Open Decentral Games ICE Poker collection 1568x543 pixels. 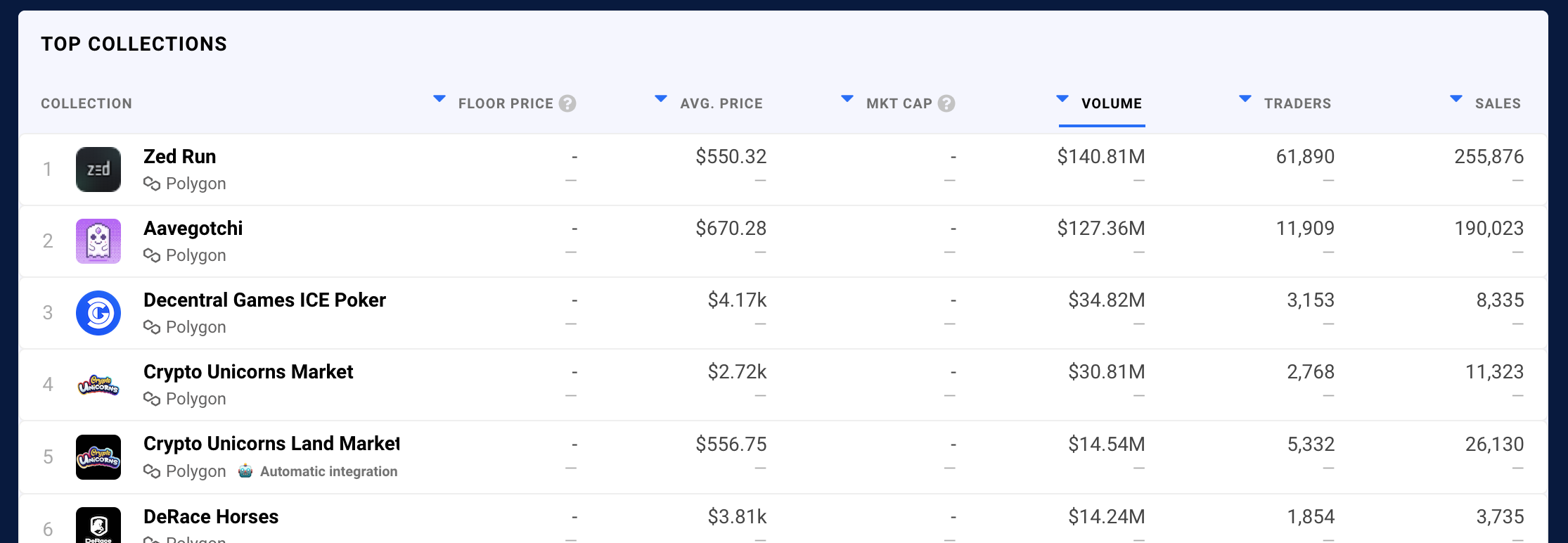point(264,300)
